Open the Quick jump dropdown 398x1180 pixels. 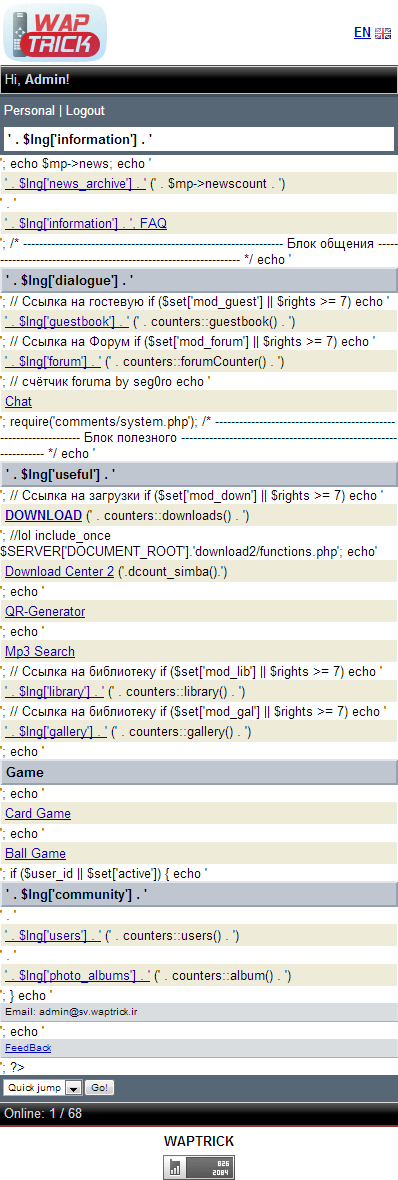43,1087
